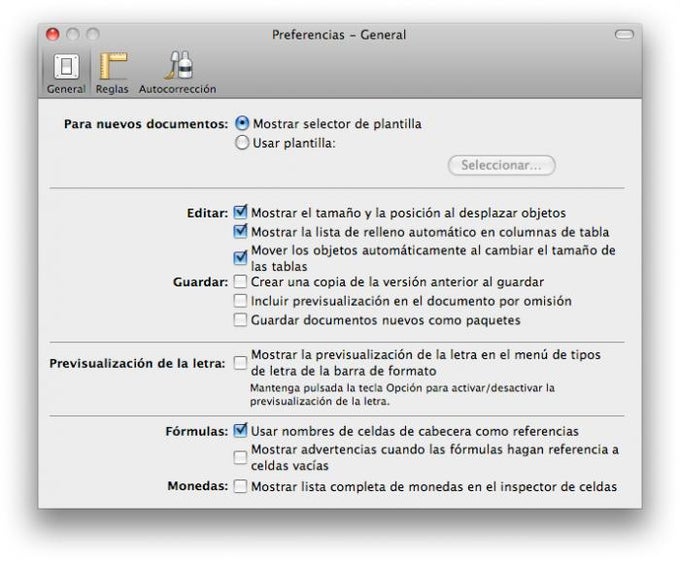Select the Usar plantilla radio button
Image resolution: width=680 pixels, height=561 pixels.
(242, 143)
